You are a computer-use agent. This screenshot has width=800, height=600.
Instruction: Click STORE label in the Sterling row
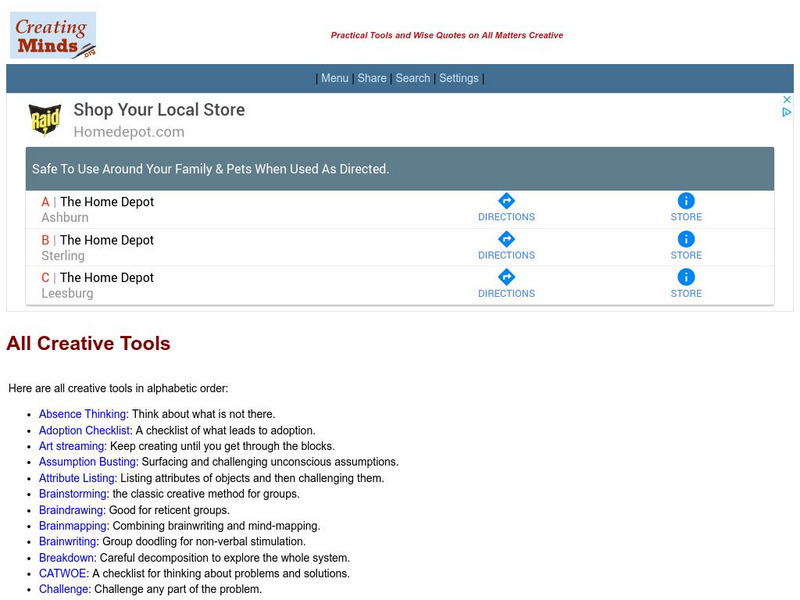[686, 255]
